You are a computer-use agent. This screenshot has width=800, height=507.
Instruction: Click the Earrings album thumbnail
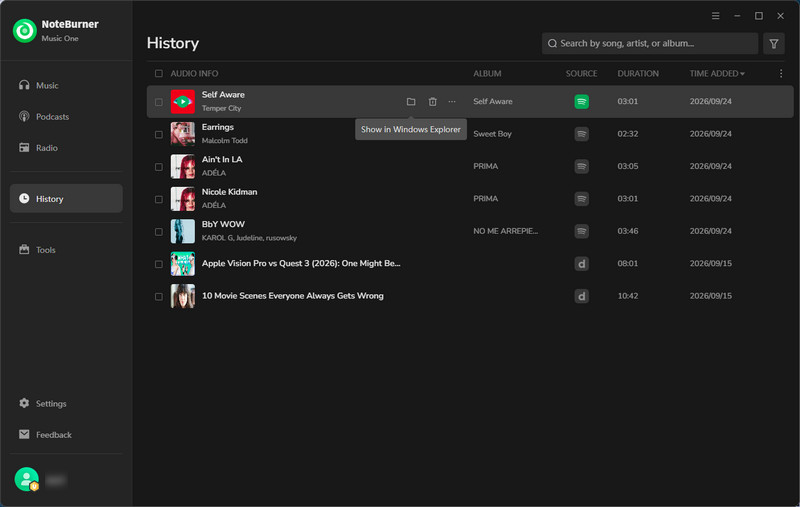(x=183, y=134)
